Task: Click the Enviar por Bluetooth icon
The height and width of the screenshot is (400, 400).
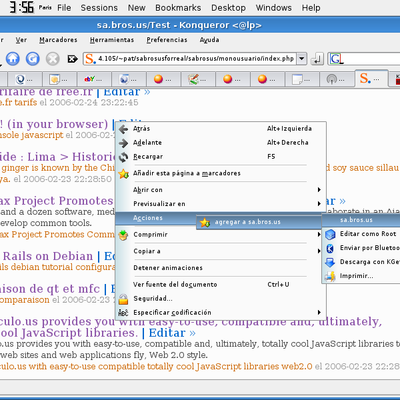Action: tap(330, 248)
